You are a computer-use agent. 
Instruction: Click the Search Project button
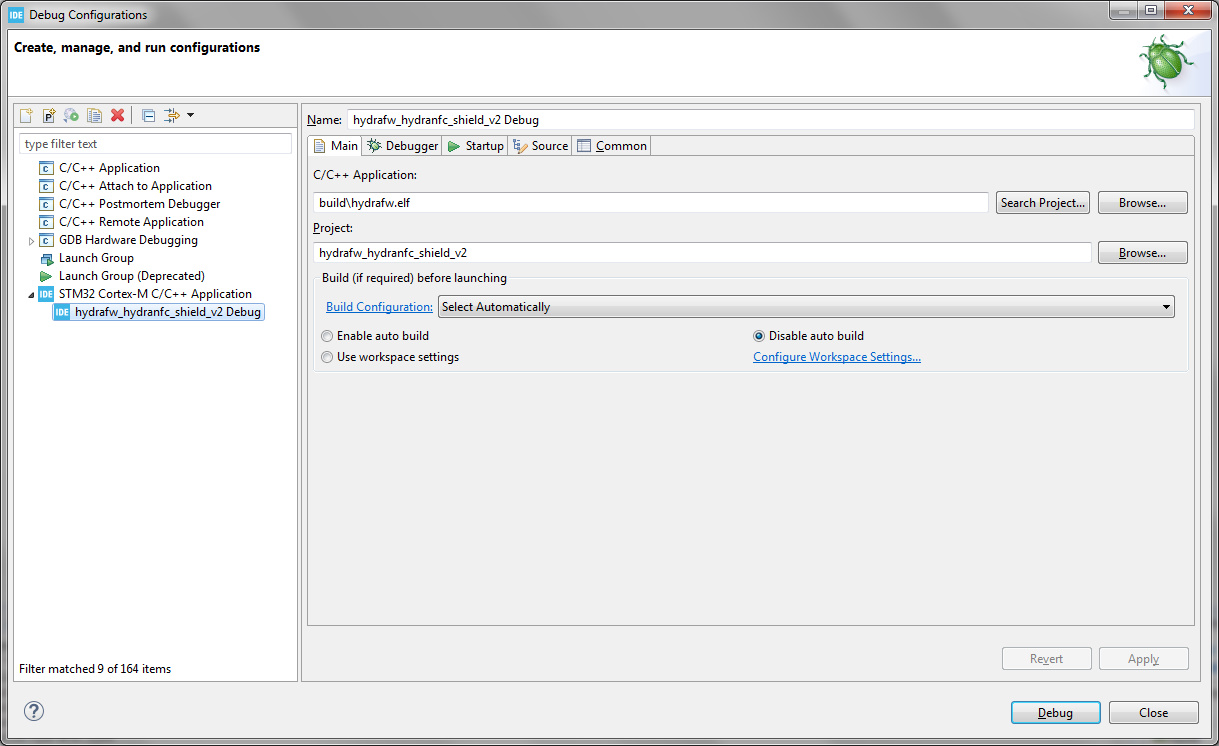pos(1042,203)
